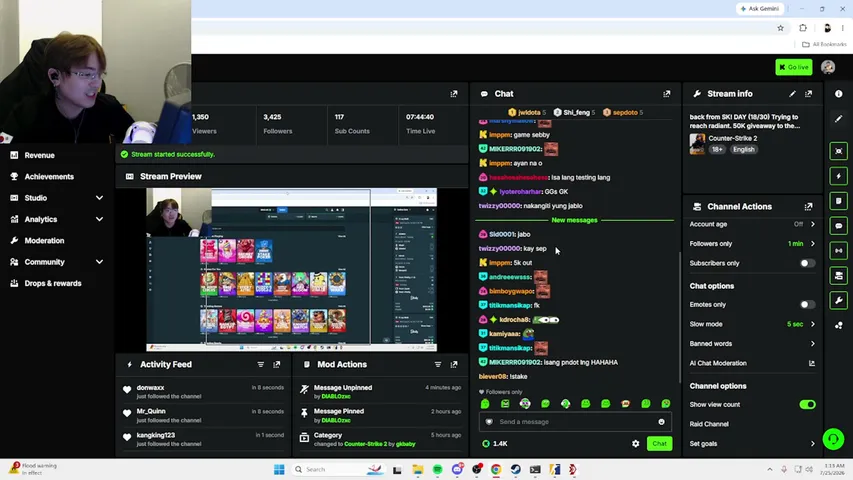The width and height of the screenshot is (853, 480).
Task: Toggle the Stream Preview widget icon in sidebar
Action: tap(838, 151)
